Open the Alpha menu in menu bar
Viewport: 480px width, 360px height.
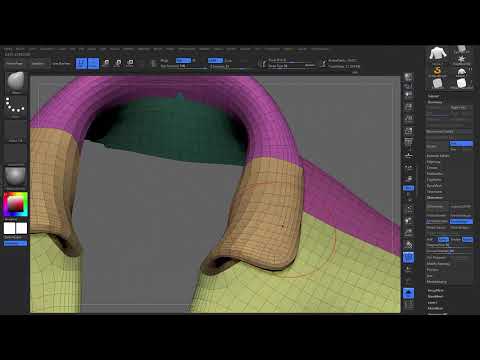point(8,49)
